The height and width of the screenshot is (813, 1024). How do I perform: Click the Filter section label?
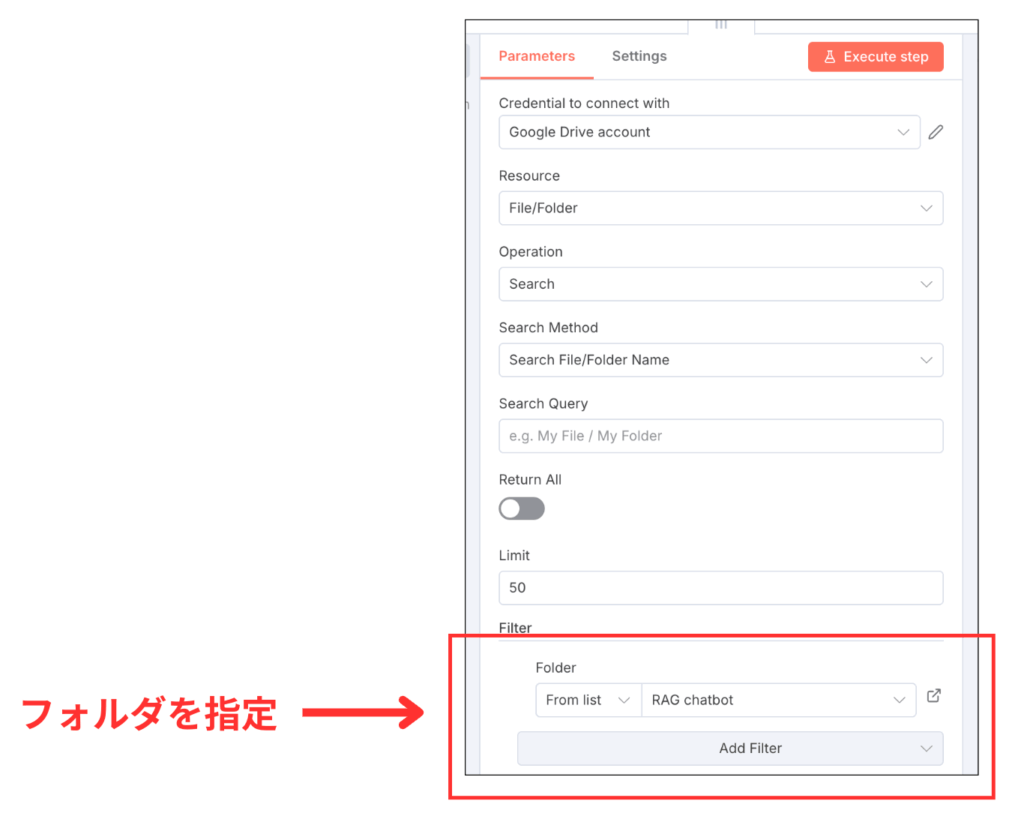tap(515, 627)
